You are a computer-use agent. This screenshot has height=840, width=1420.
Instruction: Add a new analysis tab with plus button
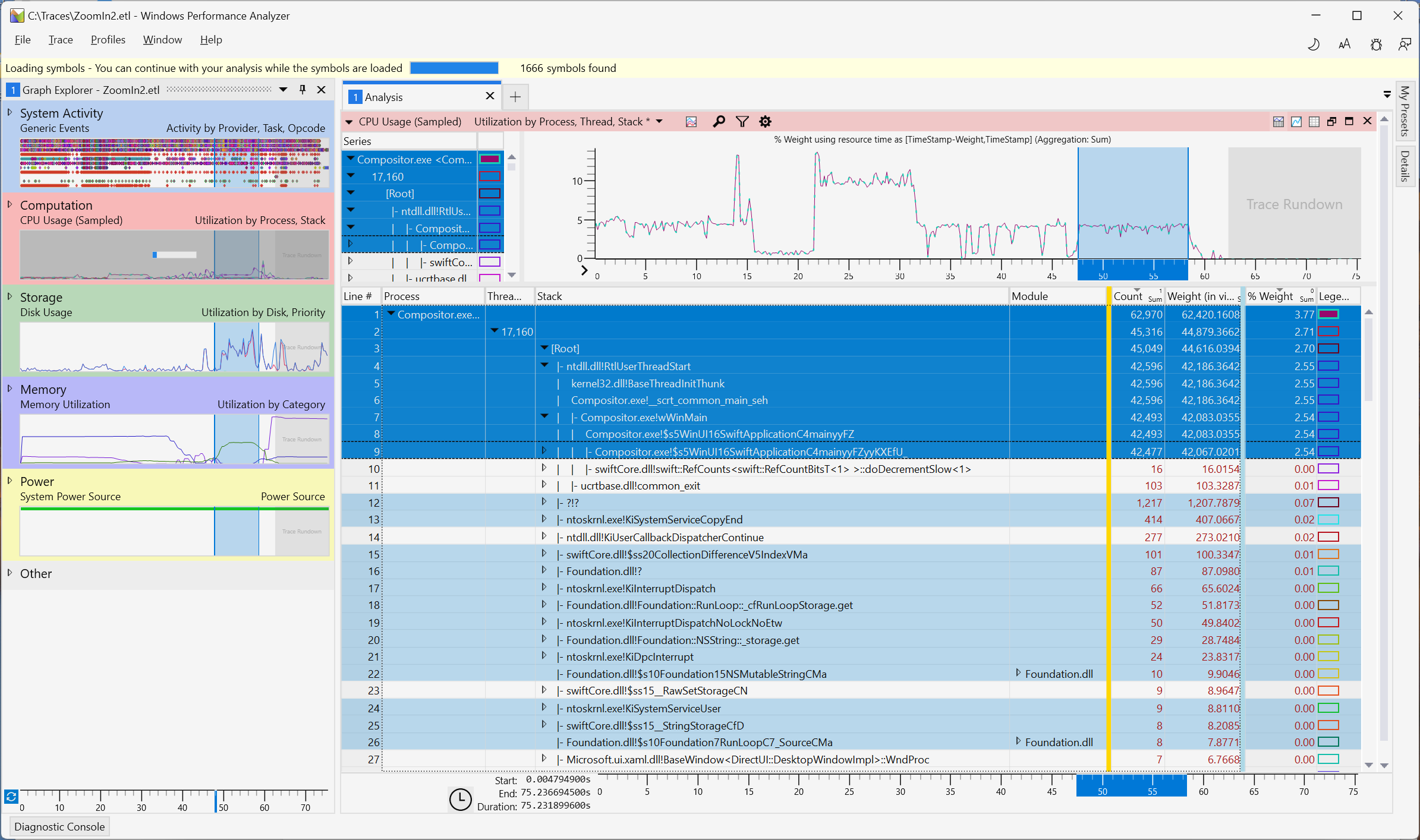pyautogui.click(x=515, y=97)
